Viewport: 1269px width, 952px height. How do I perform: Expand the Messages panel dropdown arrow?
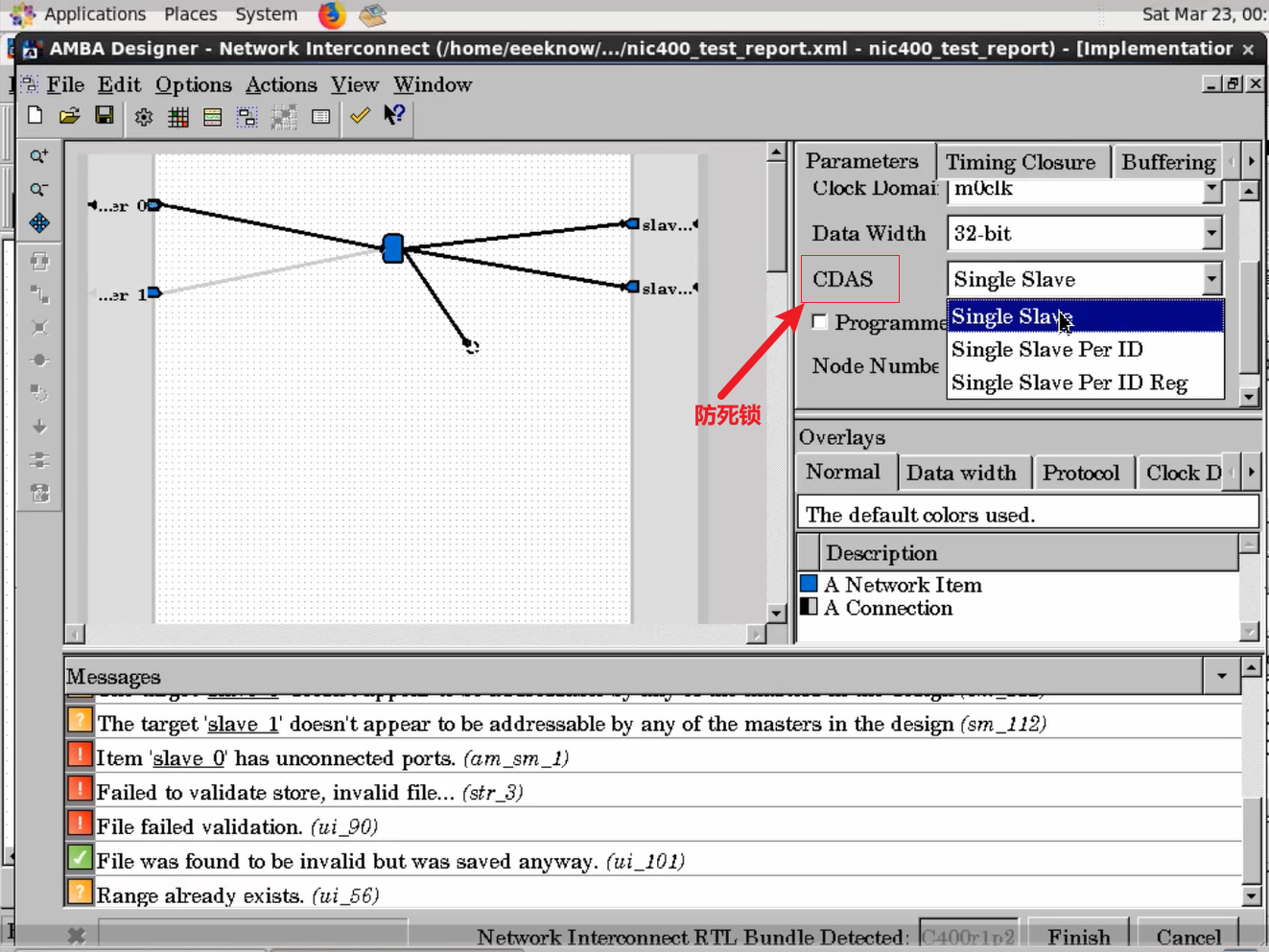[1222, 676]
